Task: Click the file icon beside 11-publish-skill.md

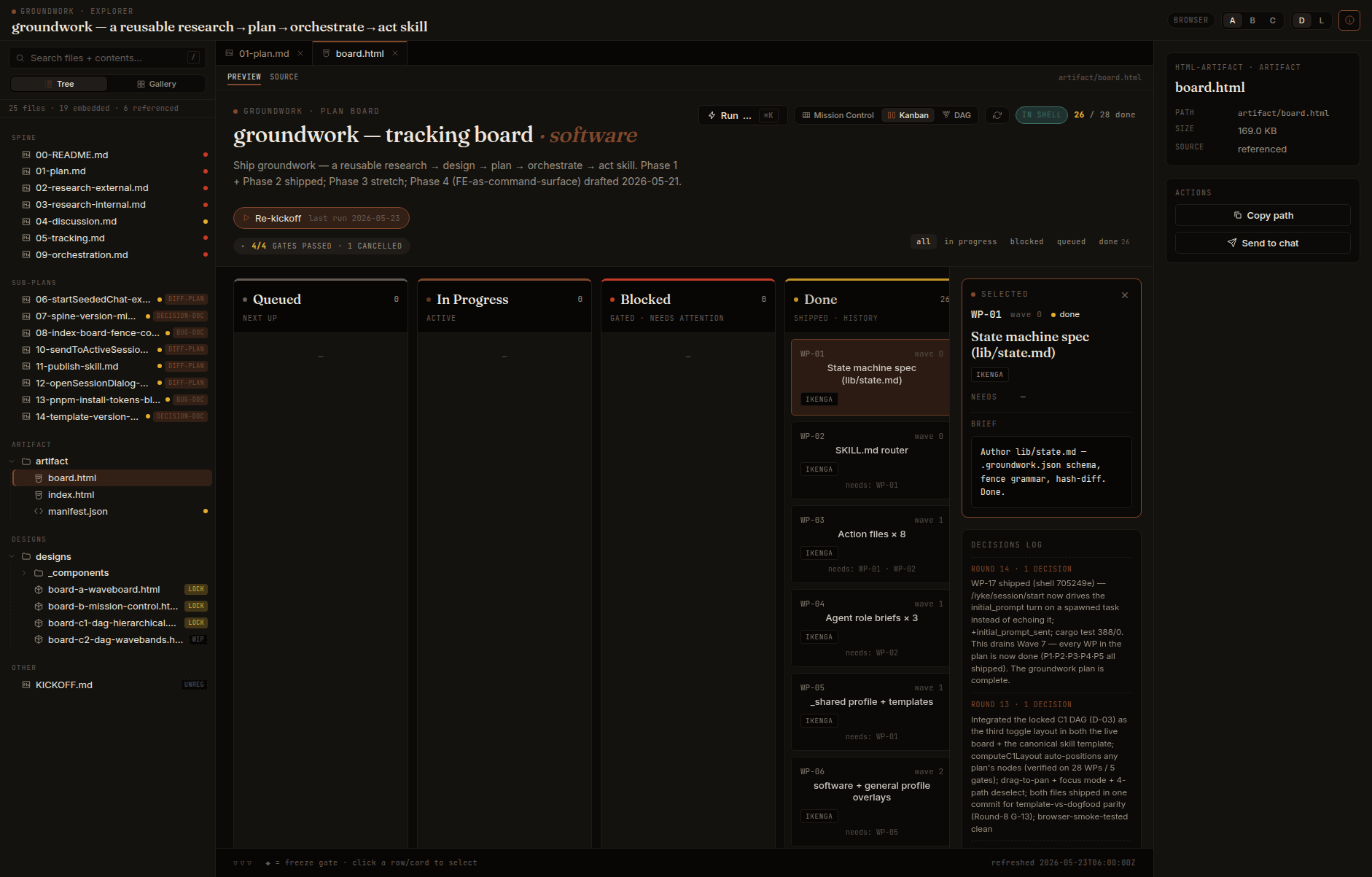Action: click(26, 367)
